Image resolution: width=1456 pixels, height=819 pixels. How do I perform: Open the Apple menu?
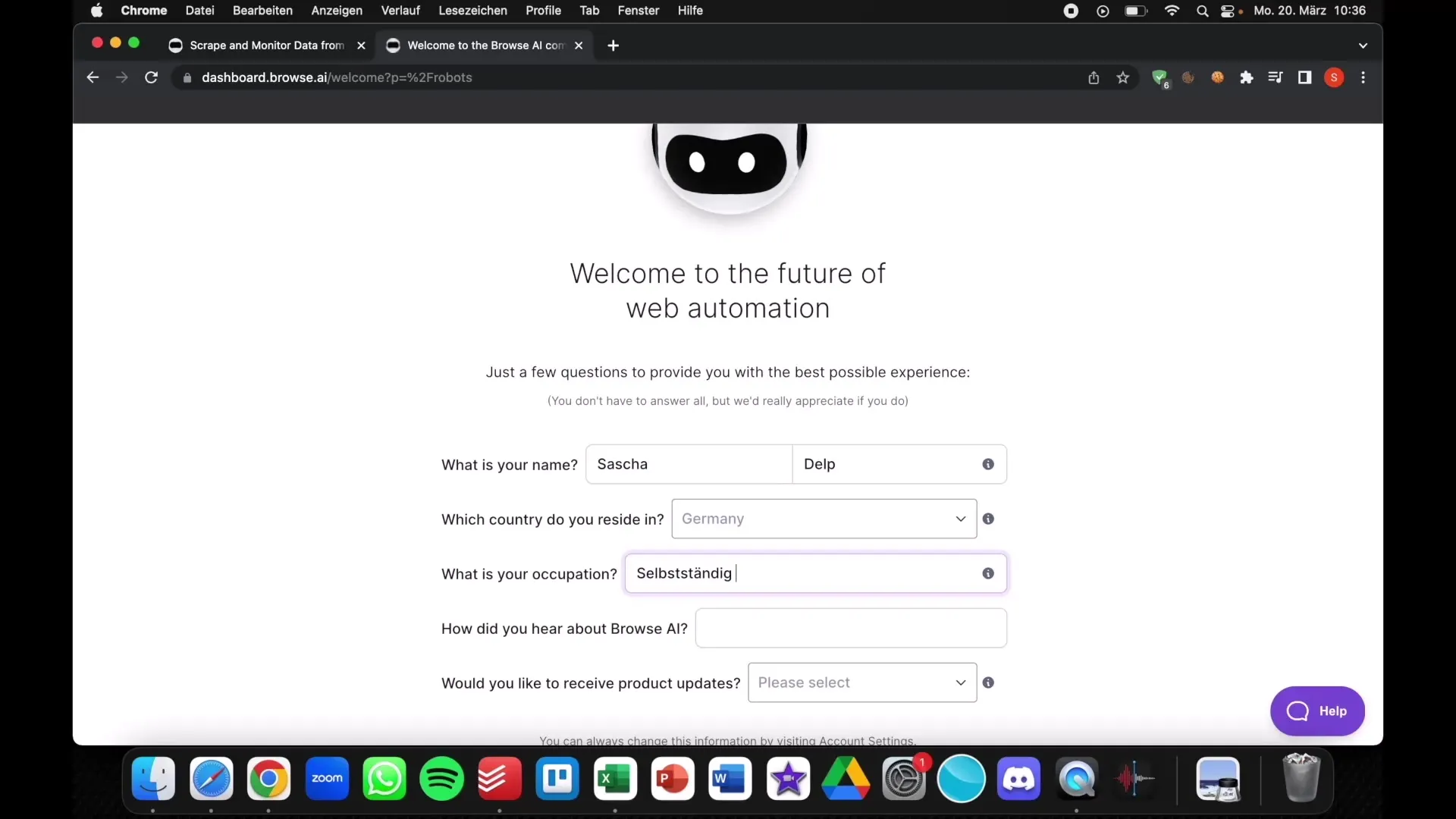pyautogui.click(x=96, y=11)
